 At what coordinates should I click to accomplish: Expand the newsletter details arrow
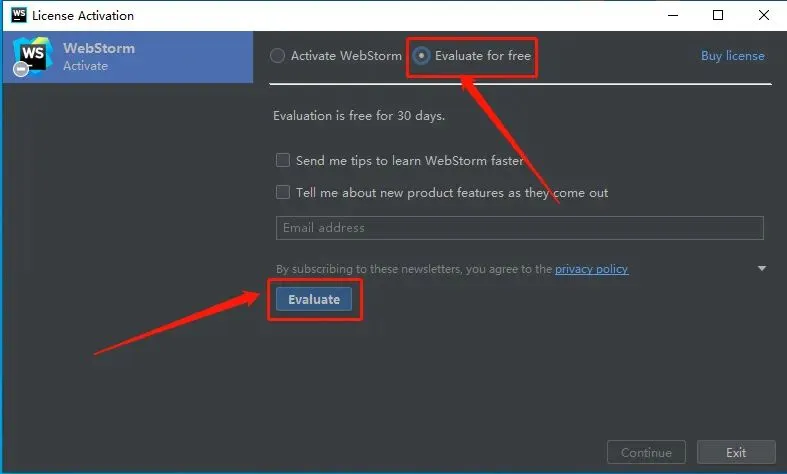(x=762, y=269)
